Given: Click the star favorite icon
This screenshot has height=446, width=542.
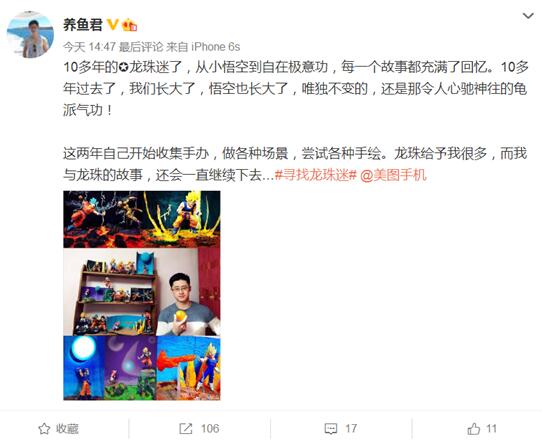Looking at the screenshot, I should [x=44, y=429].
